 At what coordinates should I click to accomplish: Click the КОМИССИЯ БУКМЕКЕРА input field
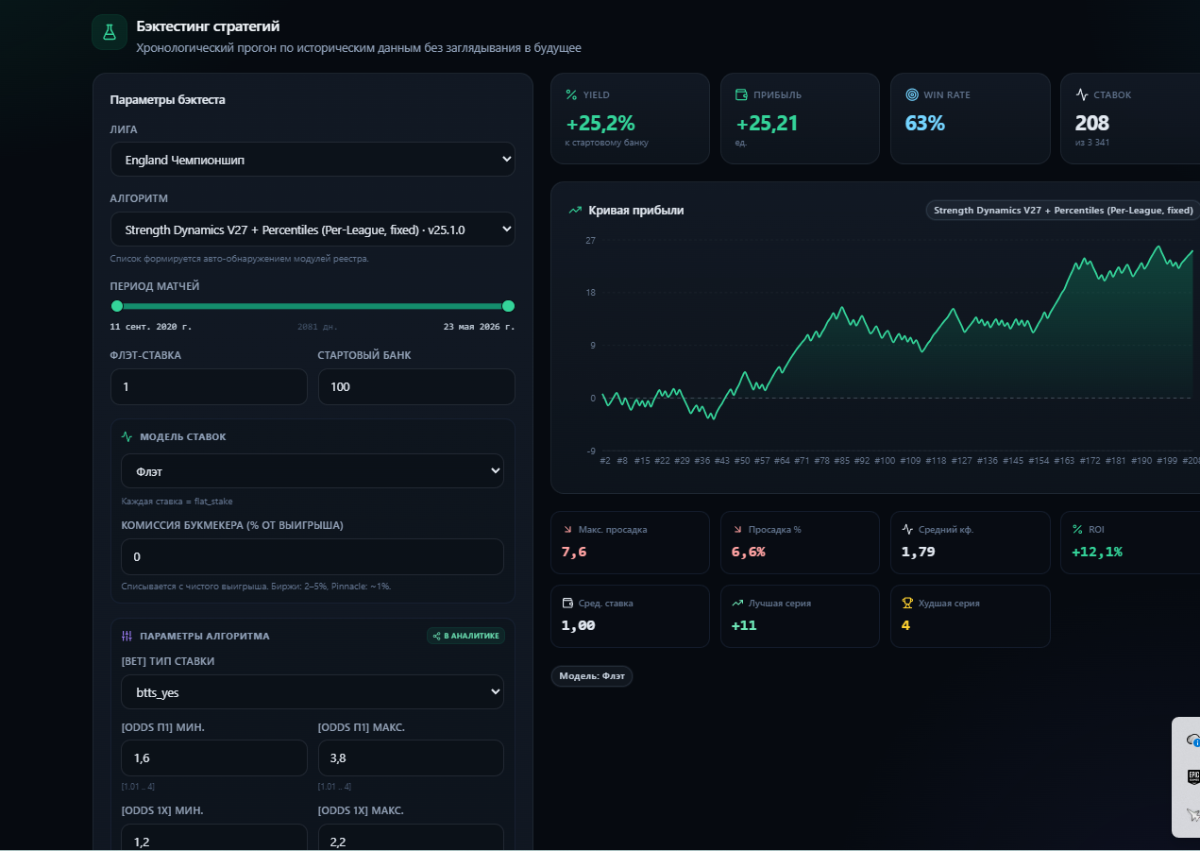(x=313, y=557)
